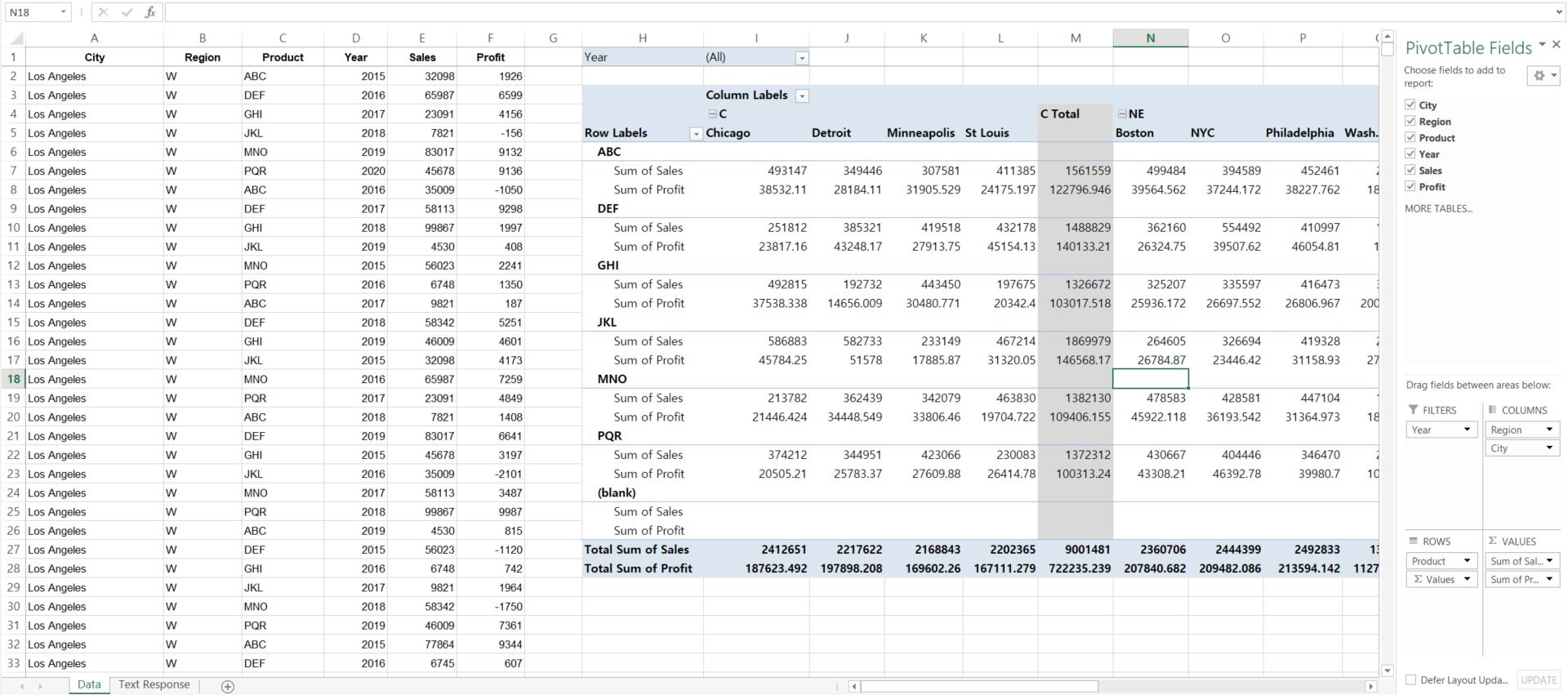Open Sum of Sales dropdown in VALUES area
Screen dimensions: 1568x695
(1549, 561)
